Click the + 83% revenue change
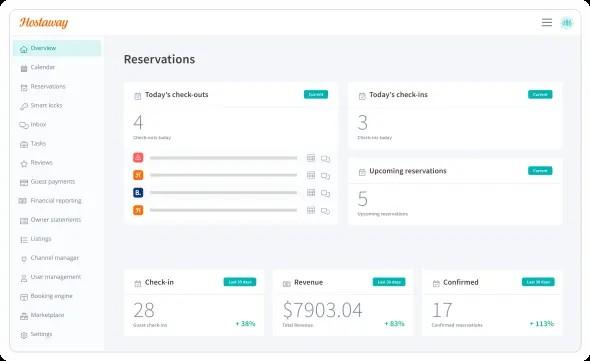 tap(394, 324)
